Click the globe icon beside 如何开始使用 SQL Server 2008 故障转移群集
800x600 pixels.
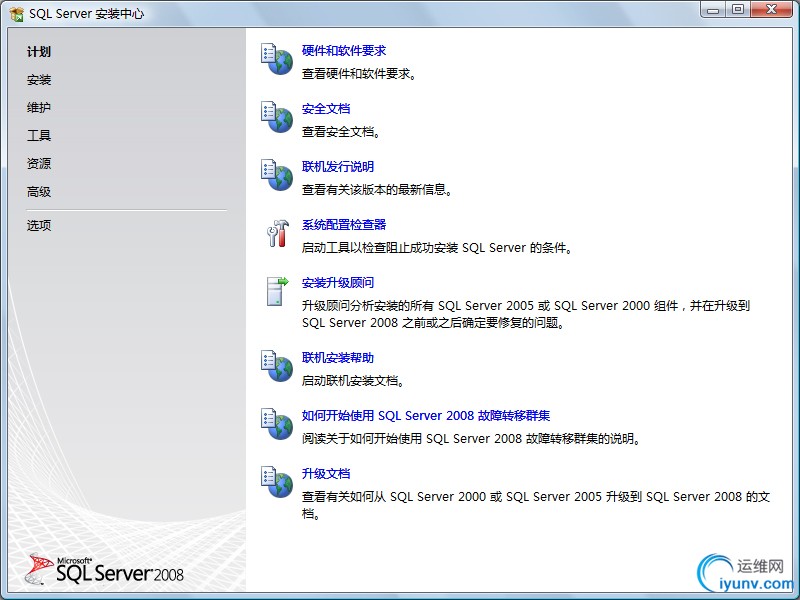click(277, 424)
